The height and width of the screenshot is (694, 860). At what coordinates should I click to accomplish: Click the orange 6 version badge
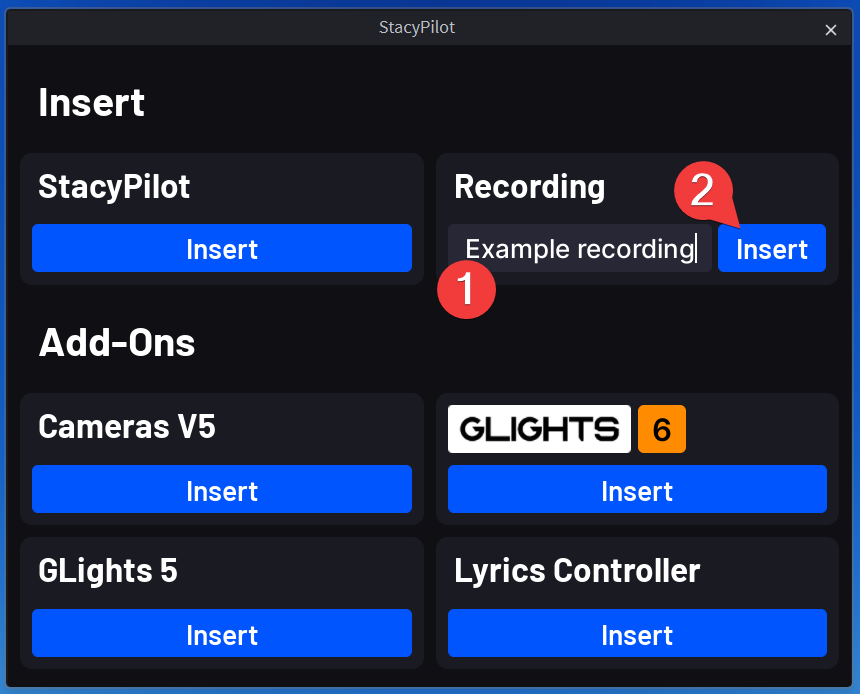pyautogui.click(x=661, y=429)
